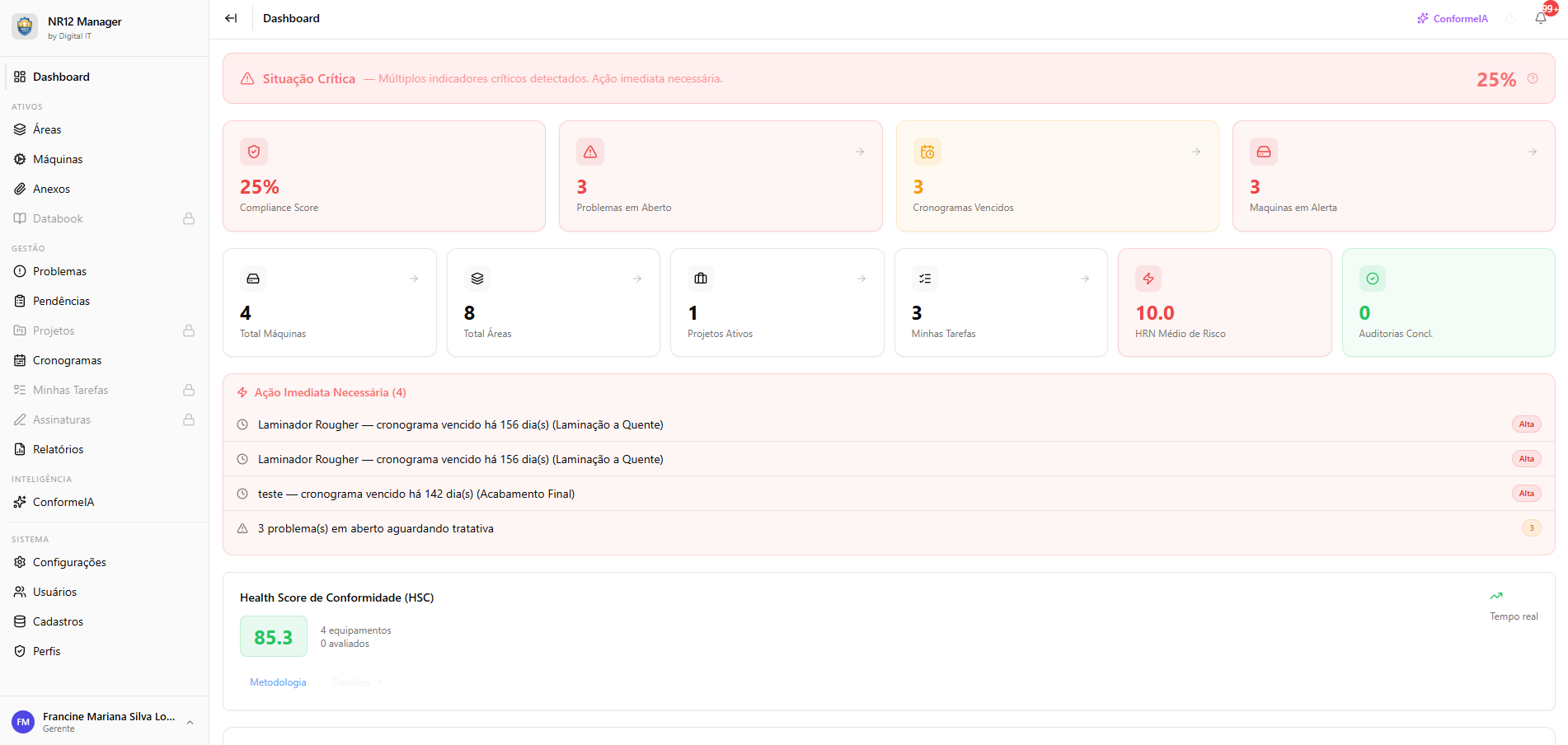The image size is (1568, 745).
Task: Open Problemas in the sidebar
Action: click(x=105, y=271)
